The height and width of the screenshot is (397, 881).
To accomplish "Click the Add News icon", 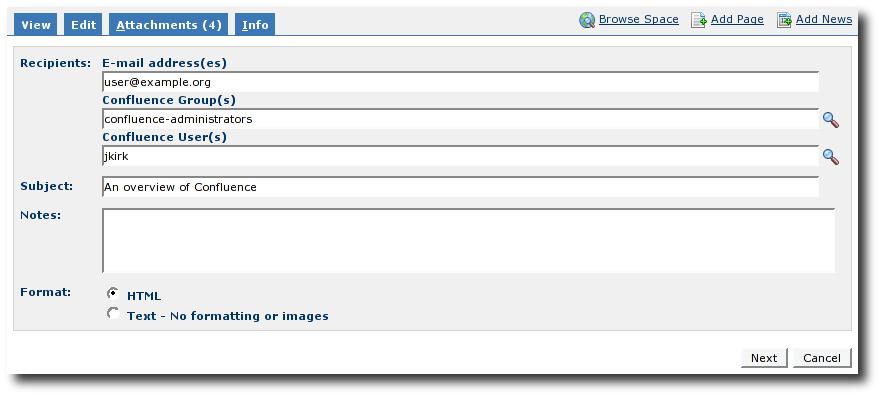I will 784,21.
